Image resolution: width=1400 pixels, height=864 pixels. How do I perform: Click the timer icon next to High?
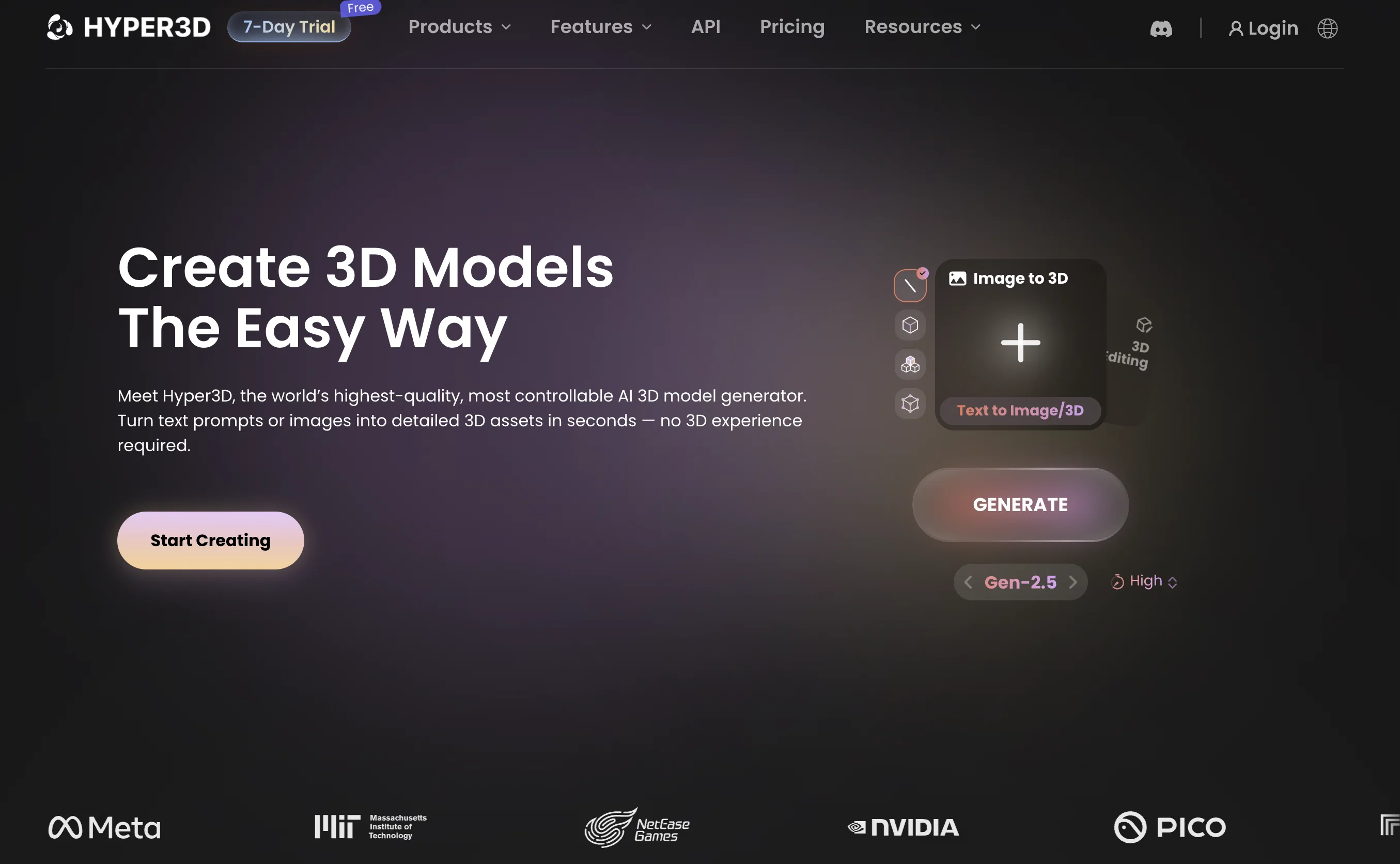click(x=1117, y=582)
